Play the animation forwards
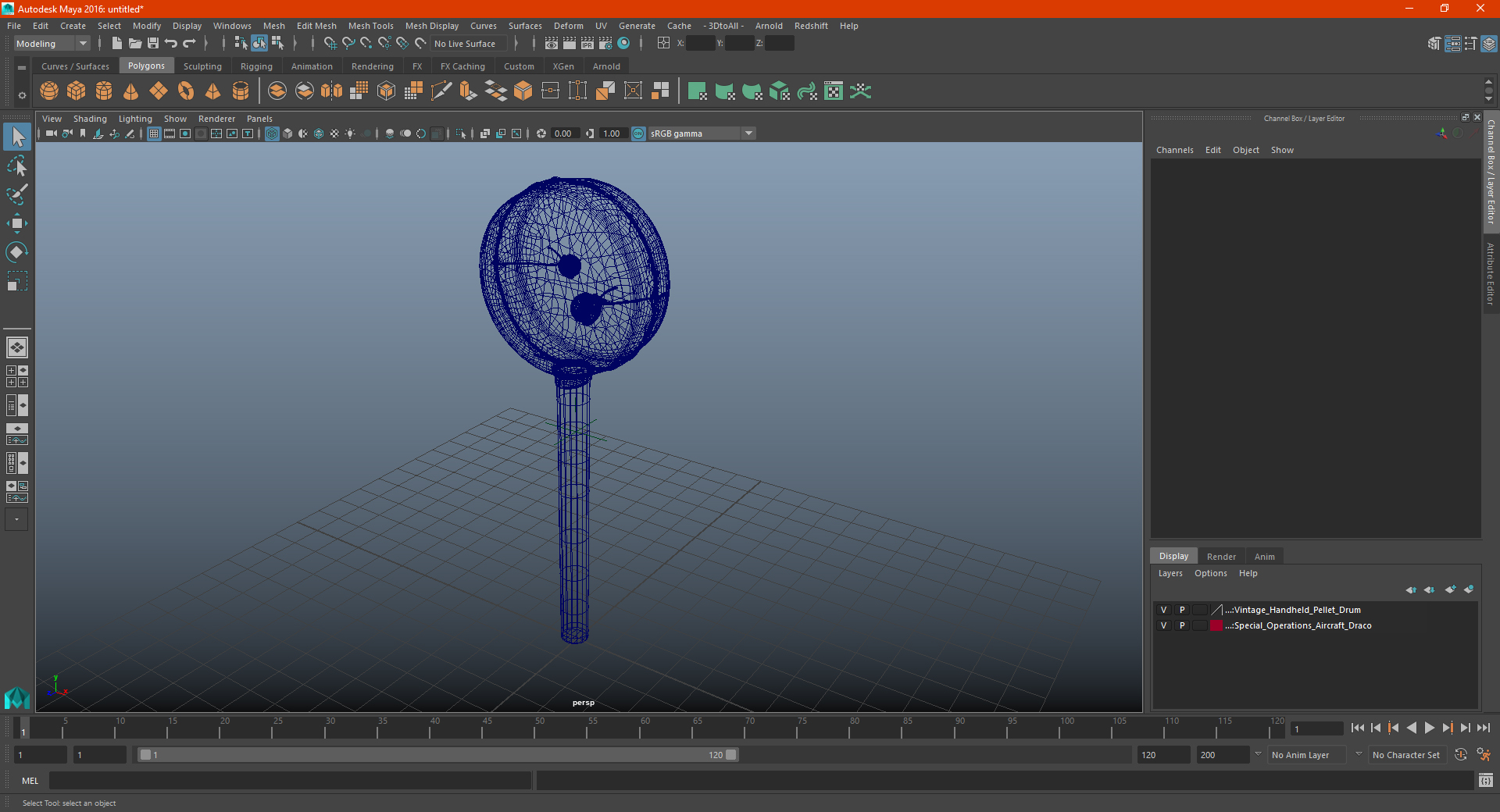The height and width of the screenshot is (812, 1500). pos(1430,728)
